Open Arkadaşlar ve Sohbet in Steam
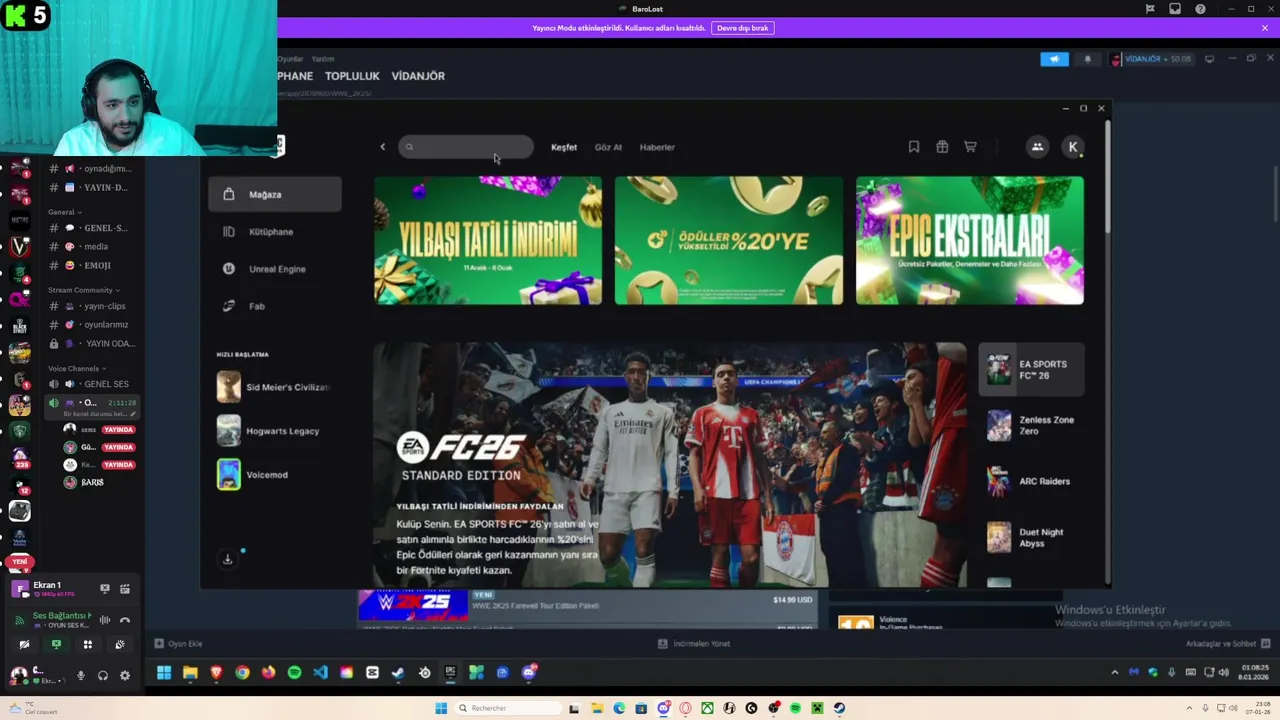The image size is (1280, 720). click(x=1228, y=644)
